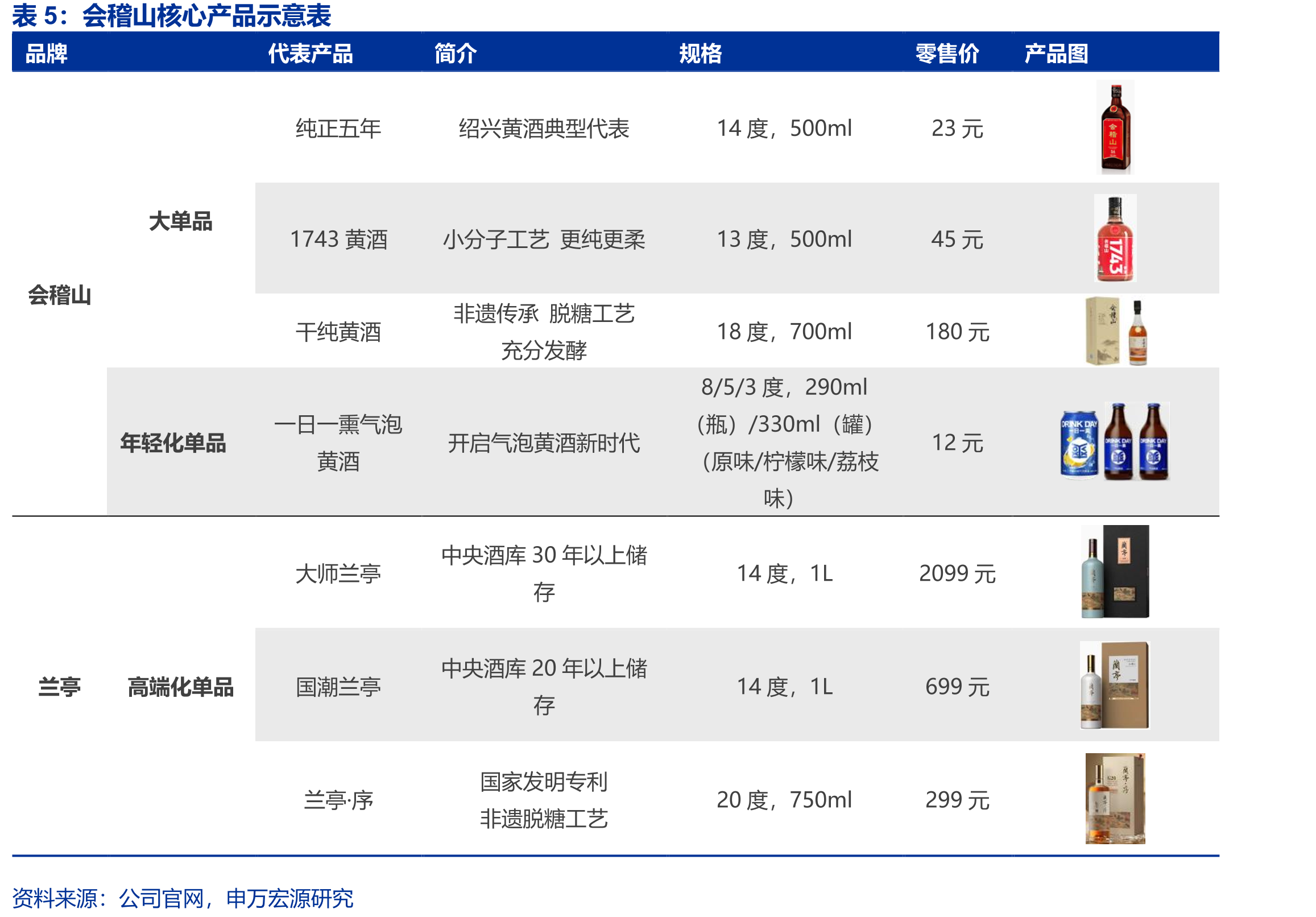Click the 产品图 column header
Image resolution: width=1316 pixels, height=917 pixels.
(1056, 53)
